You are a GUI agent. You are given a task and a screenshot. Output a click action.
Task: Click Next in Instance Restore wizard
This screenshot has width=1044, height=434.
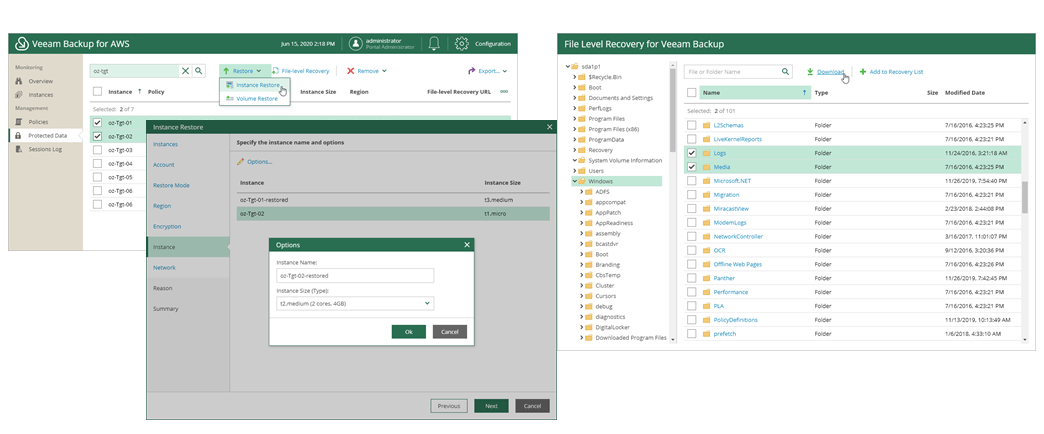pyautogui.click(x=491, y=406)
